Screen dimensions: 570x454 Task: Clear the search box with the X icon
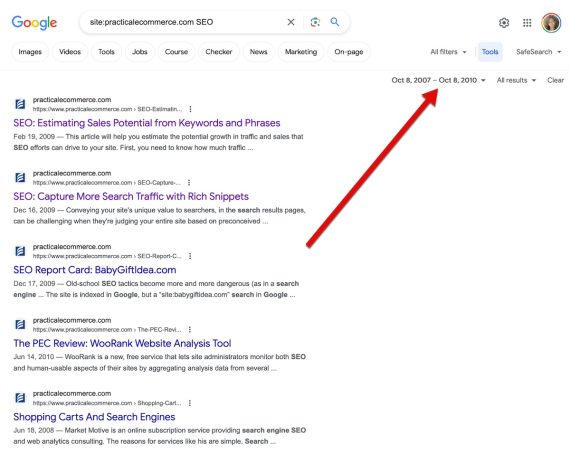[x=291, y=22]
